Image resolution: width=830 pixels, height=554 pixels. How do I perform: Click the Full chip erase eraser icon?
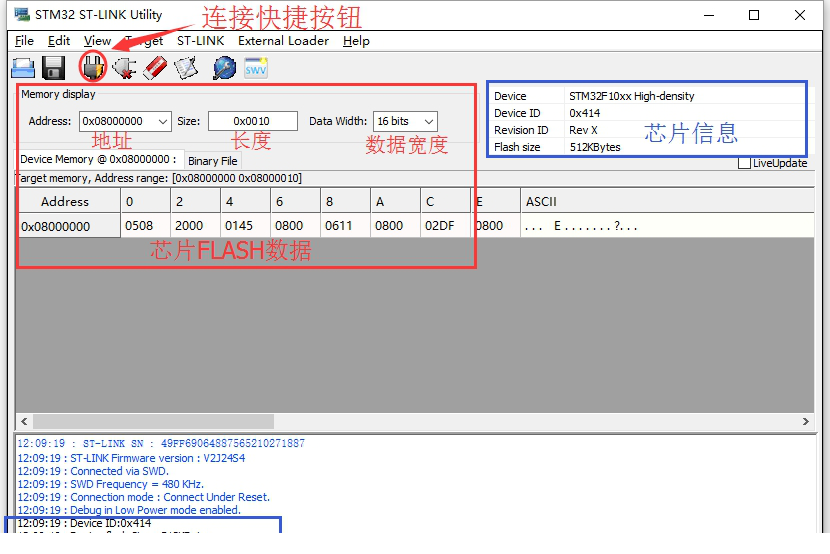point(155,68)
